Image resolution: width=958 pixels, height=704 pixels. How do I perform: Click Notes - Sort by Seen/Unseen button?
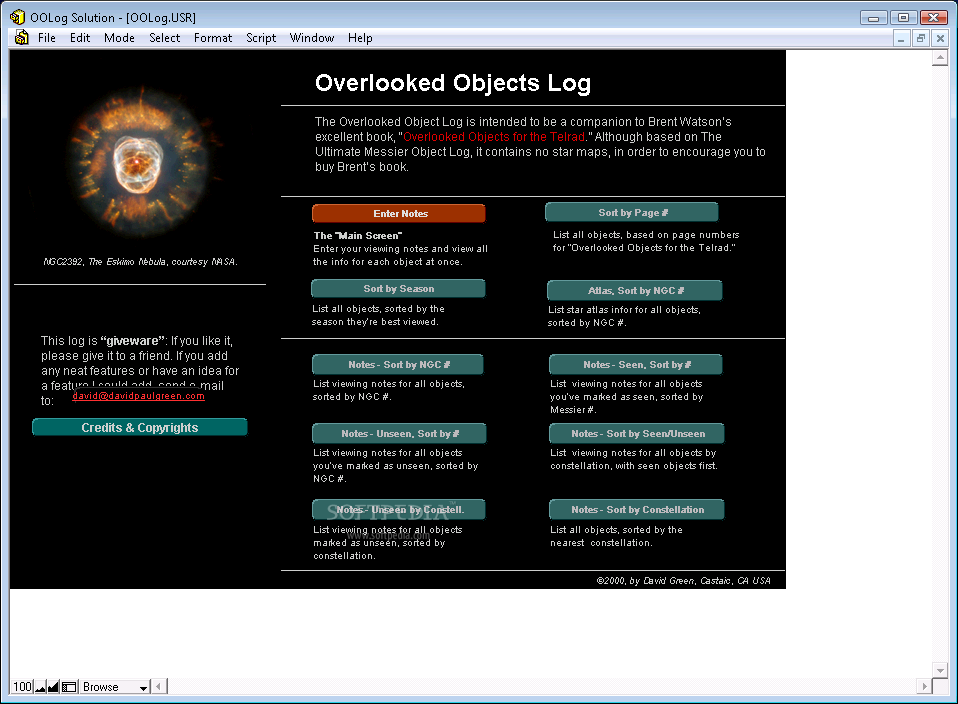point(637,433)
